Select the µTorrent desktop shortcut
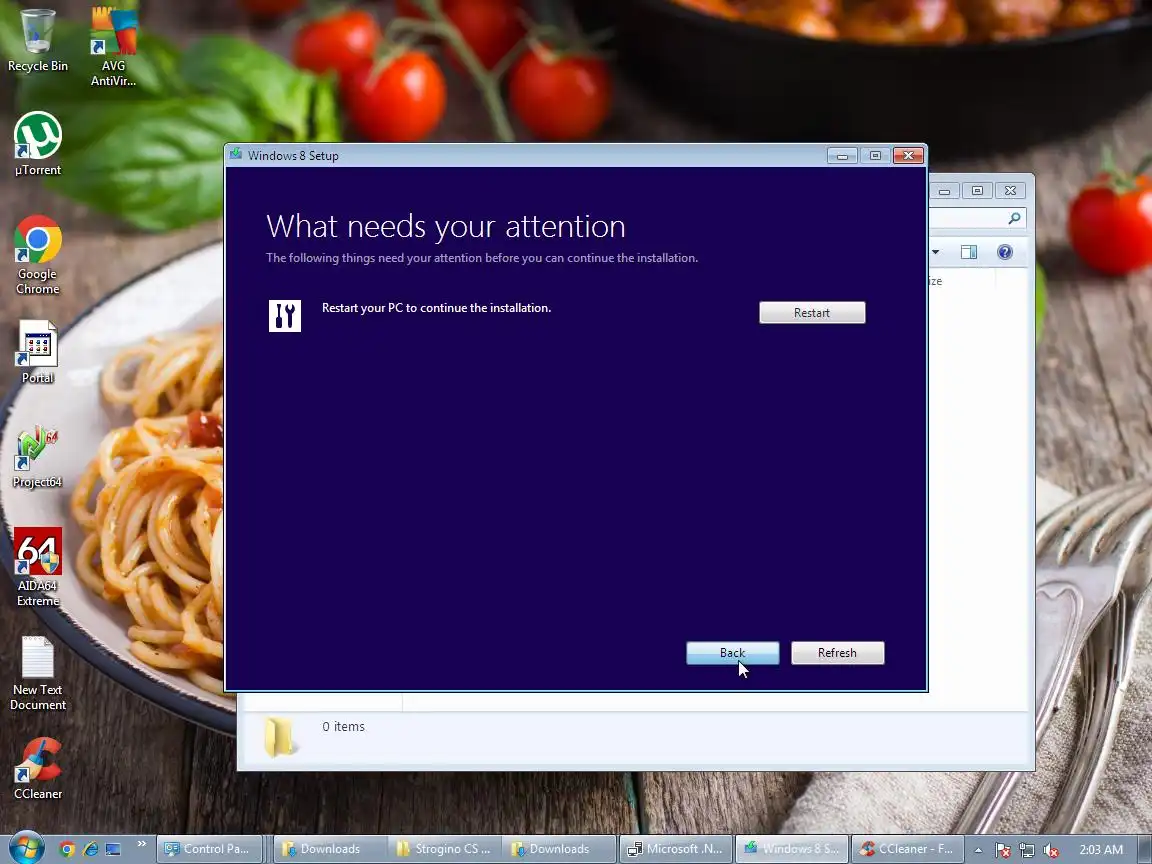 click(x=37, y=144)
